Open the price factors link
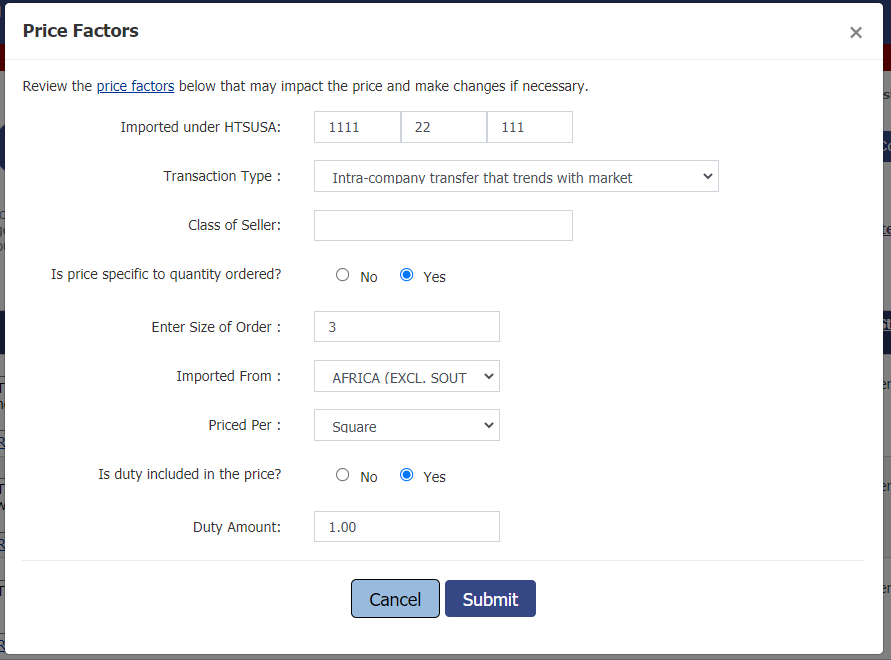This screenshot has width=891, height=660. (x=135, y=86)
